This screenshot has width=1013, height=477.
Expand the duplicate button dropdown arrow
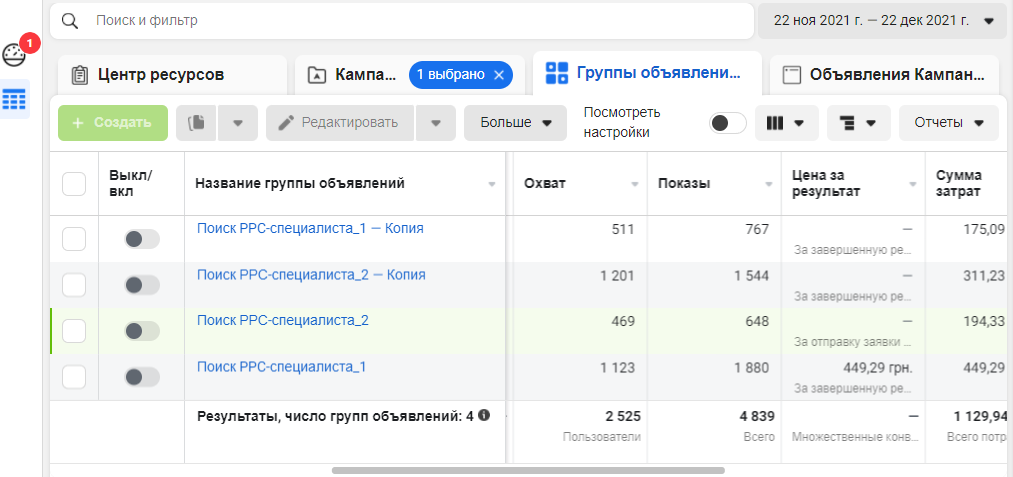point(238,123)
